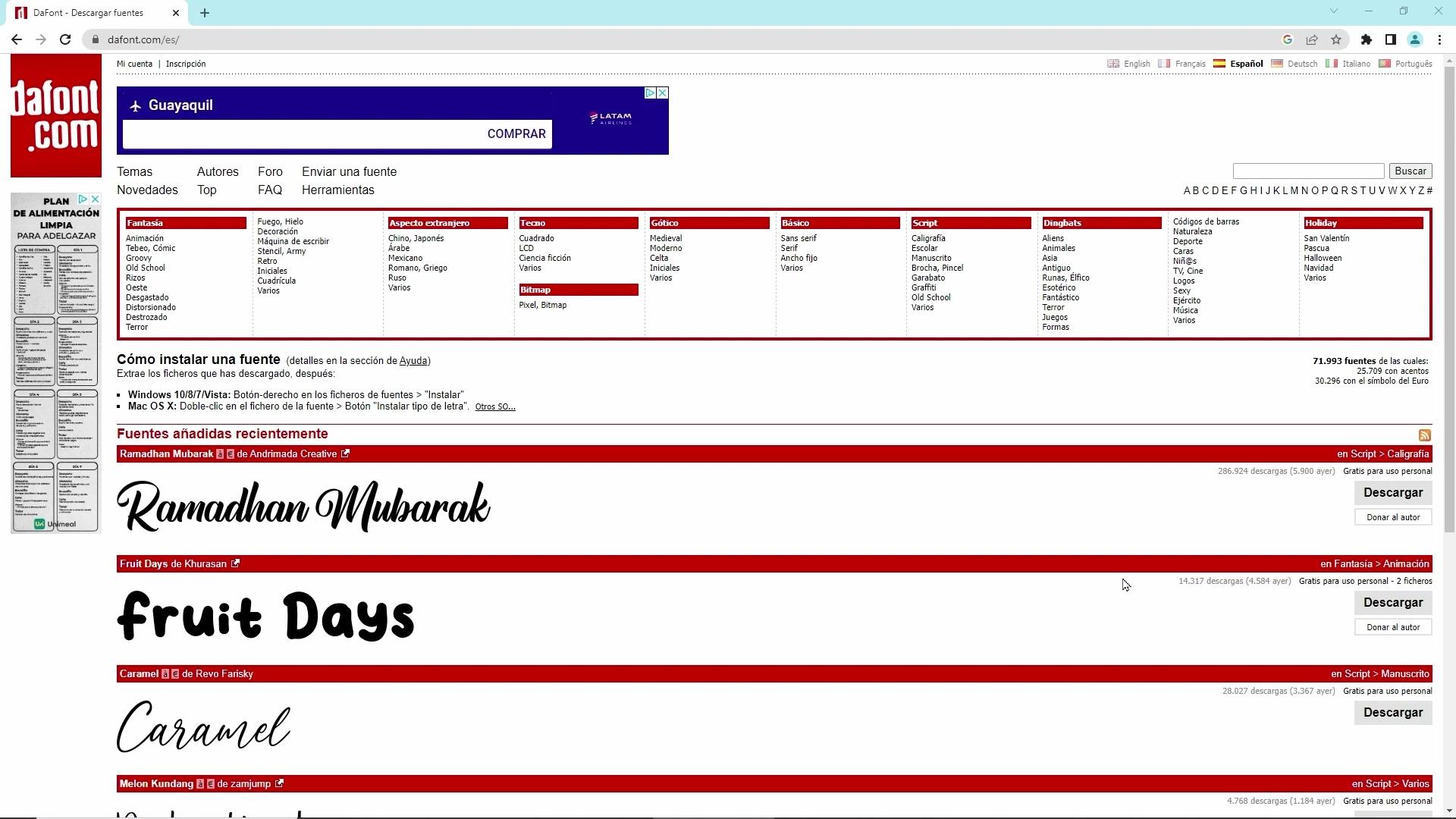Reload the page
Viewport: 1456px width, 819px height.
pyautogui.click(x=65, y=39)
